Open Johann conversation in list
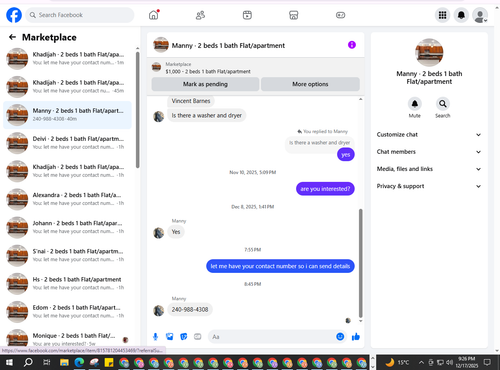Screen dimensions: 500x370 pyautogui.click(x=67, y=227)
